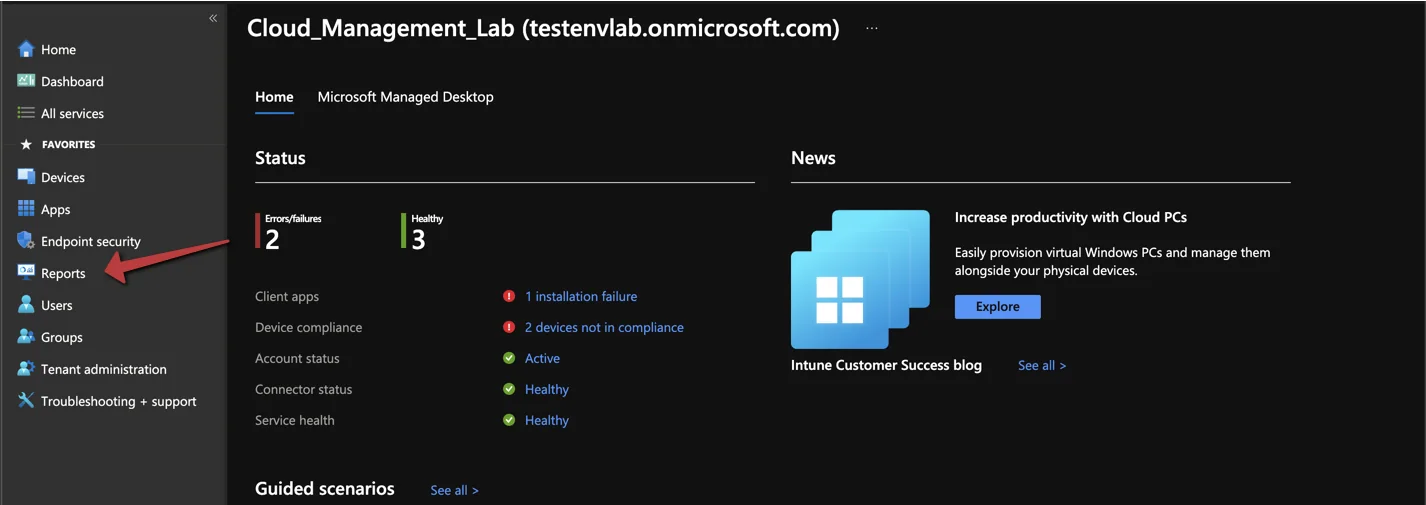Click See all next to Guided scenarios
1426x505 pixels.
point(454,490)
